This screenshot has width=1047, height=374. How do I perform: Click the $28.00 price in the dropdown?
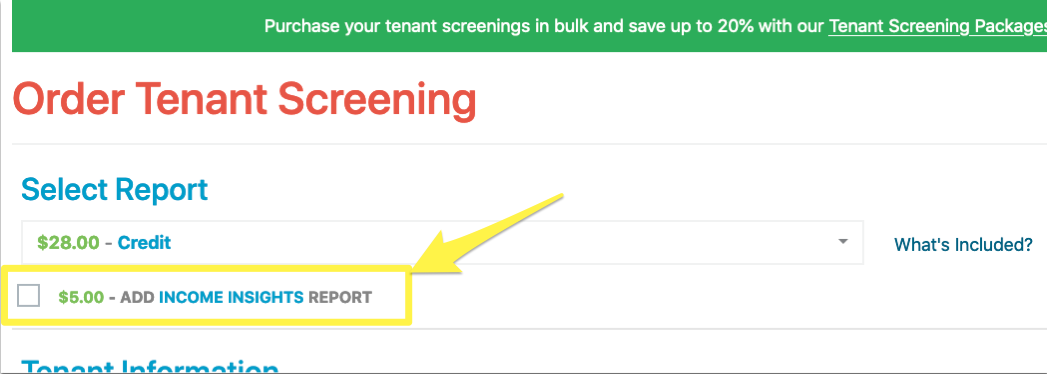68,242
